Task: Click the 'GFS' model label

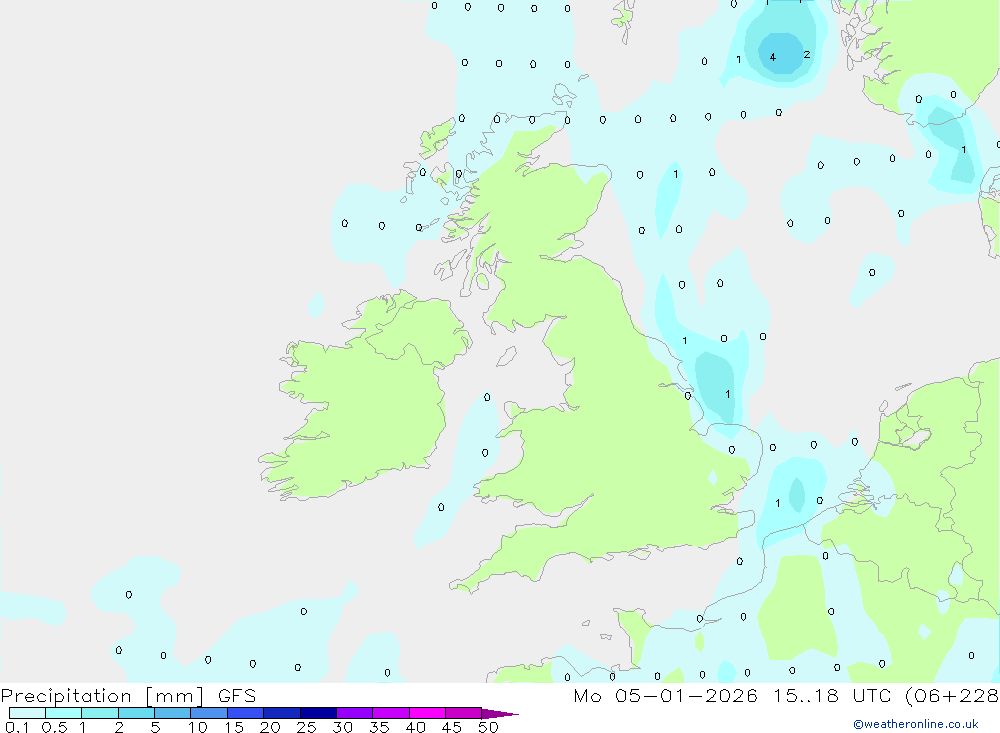Action: tap(237, 696)
